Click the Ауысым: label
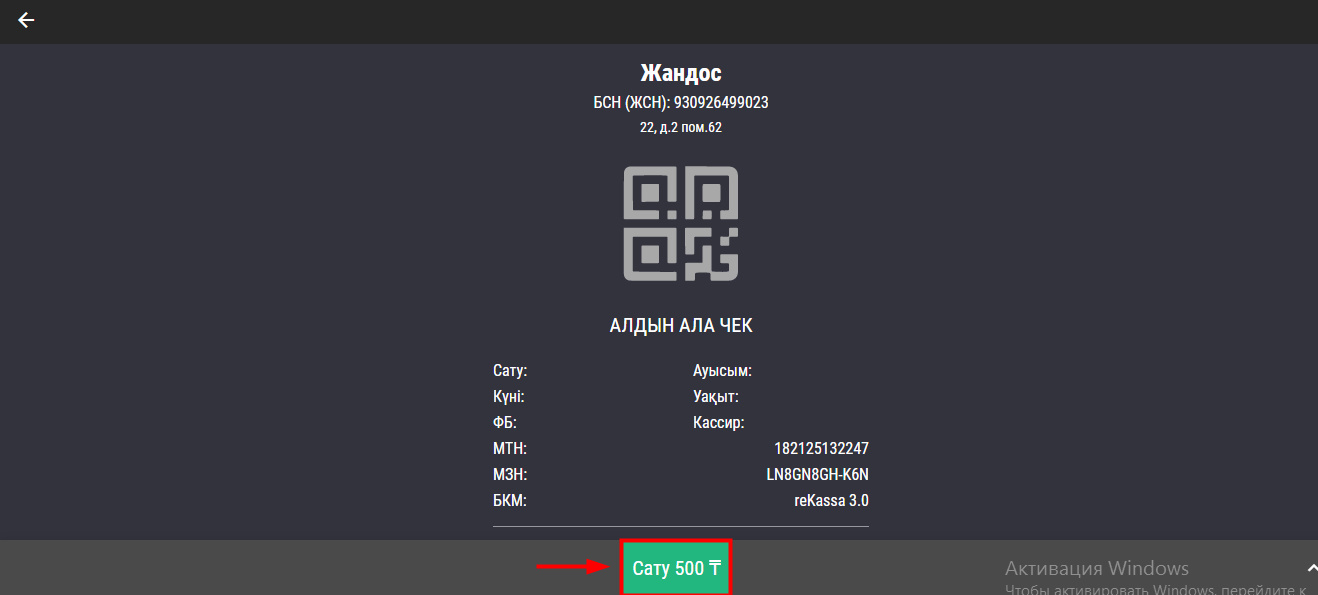The image size is (1318, 595). tap(722, 371)
